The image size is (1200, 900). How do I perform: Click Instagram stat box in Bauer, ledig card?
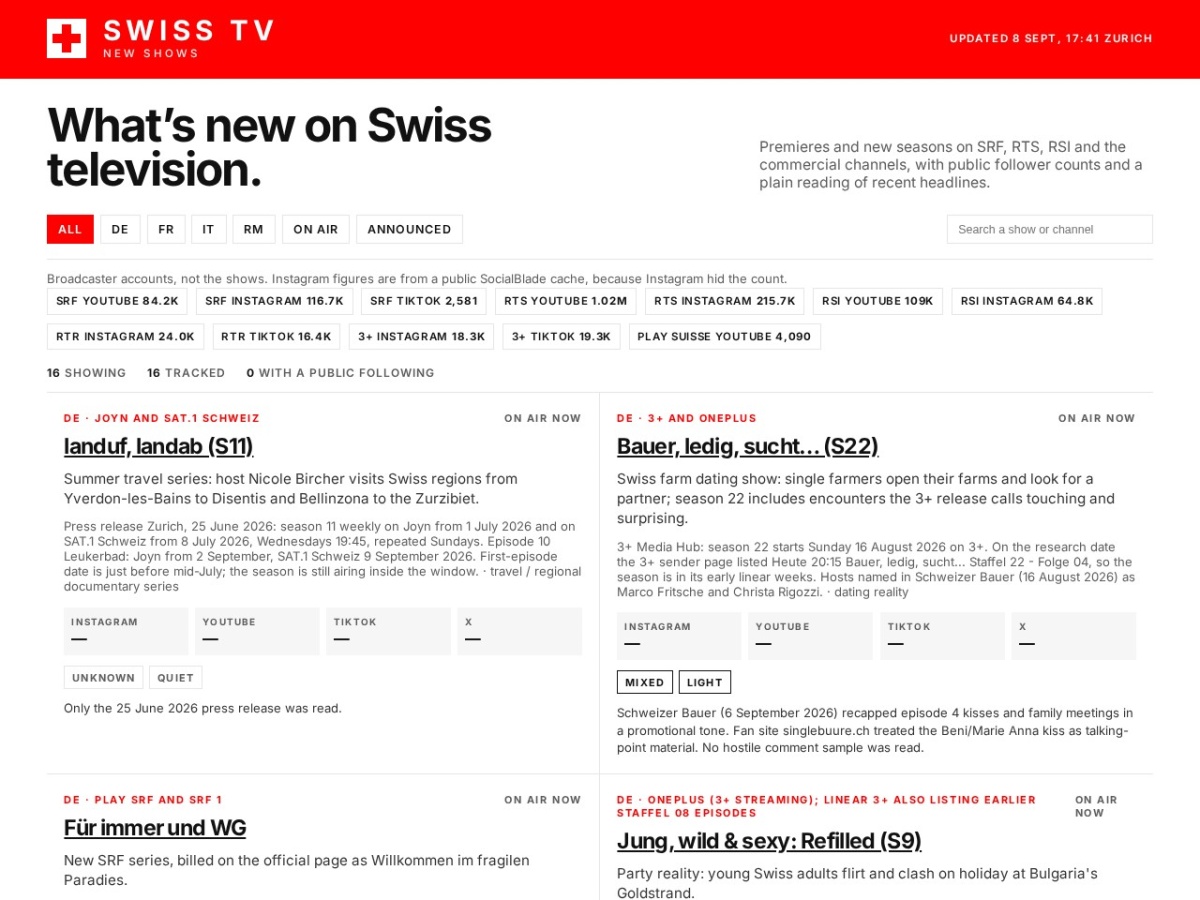coord(679,636)
